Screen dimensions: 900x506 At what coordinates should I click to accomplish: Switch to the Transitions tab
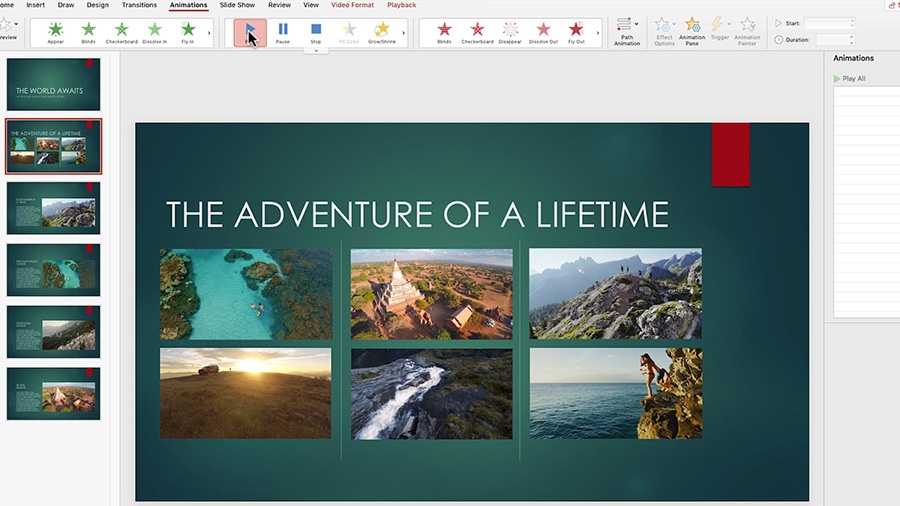pyautogui.click(x=139, y=5)
